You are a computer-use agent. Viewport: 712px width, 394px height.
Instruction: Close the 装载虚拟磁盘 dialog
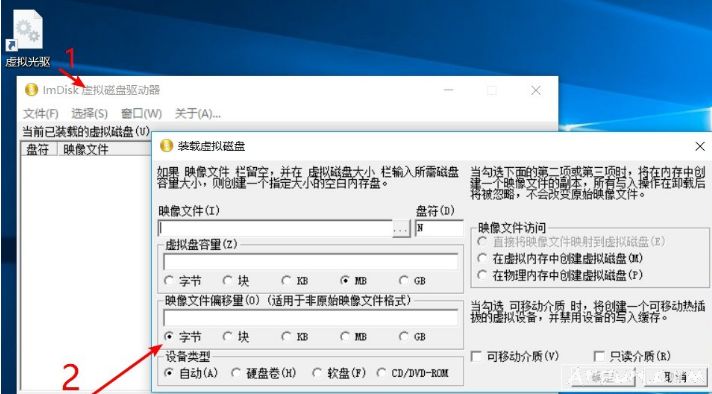point(700,146)
